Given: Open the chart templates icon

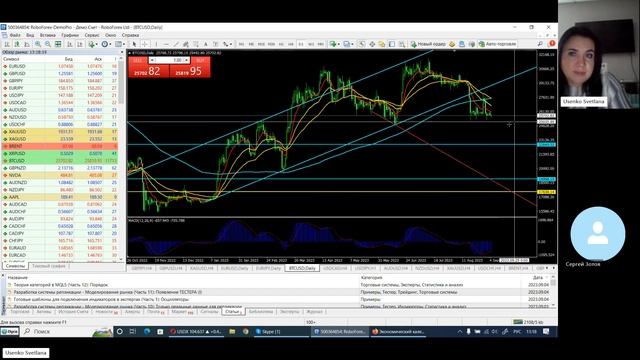Looking at the screenshot, I should click(x=118, y=44).
